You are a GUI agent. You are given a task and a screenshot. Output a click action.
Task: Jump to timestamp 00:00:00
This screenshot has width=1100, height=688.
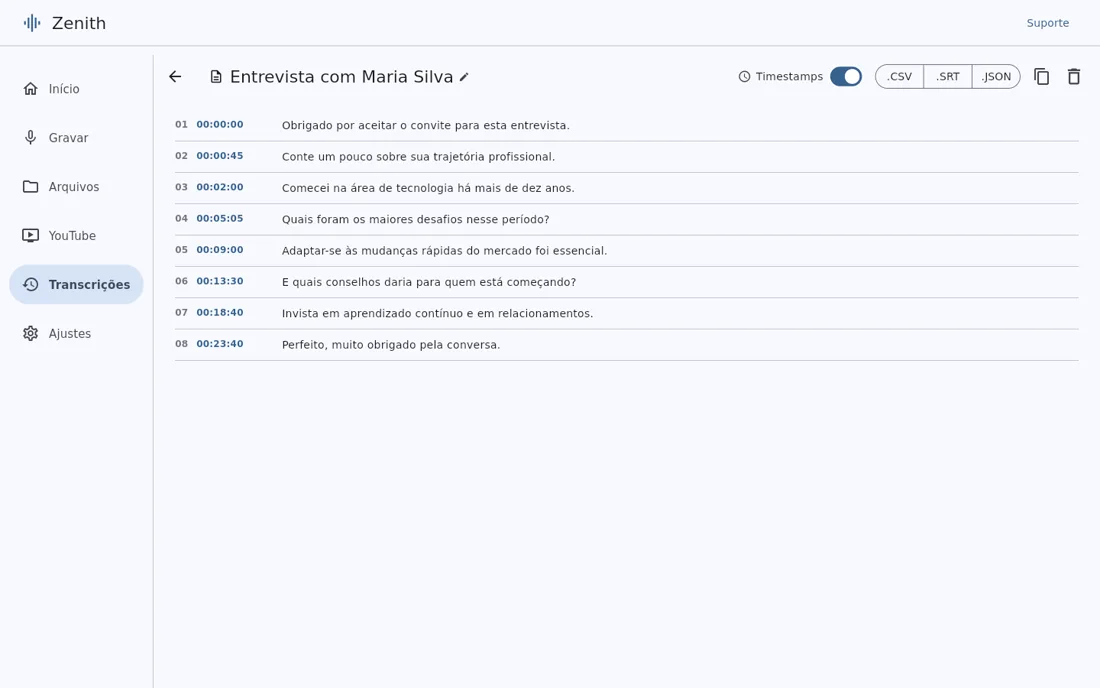coord(220,124)
